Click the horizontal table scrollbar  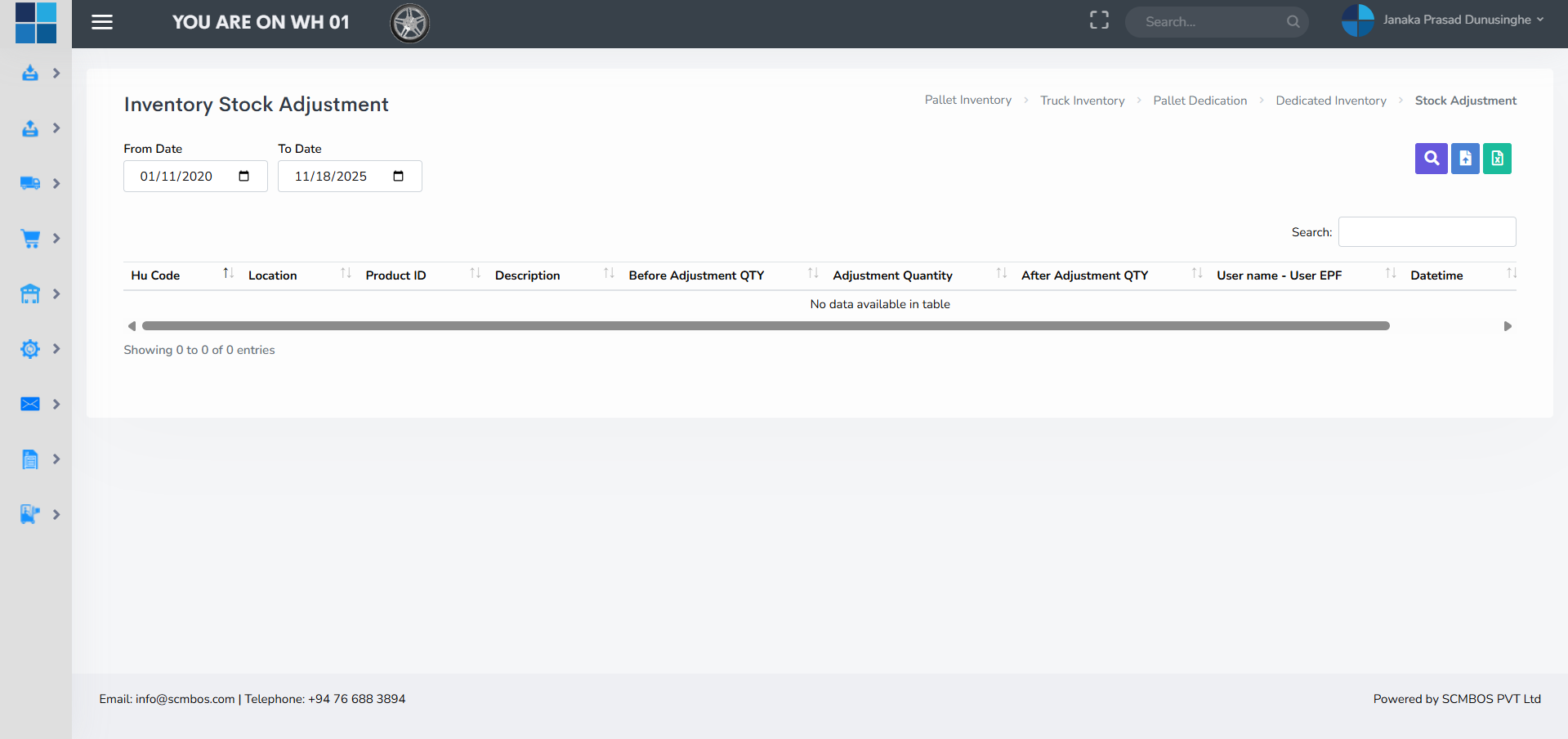[x=765, y=326]
